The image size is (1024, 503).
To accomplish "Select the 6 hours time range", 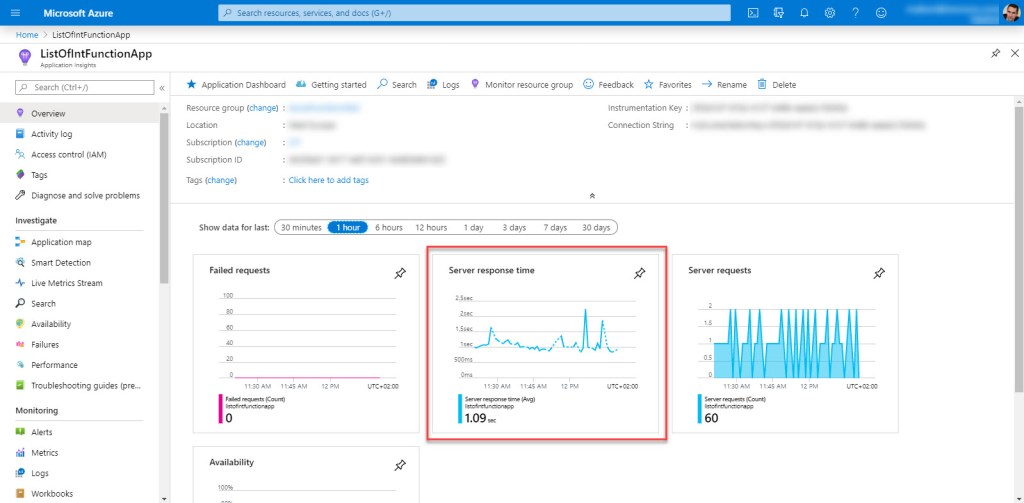I will point(389,227).
